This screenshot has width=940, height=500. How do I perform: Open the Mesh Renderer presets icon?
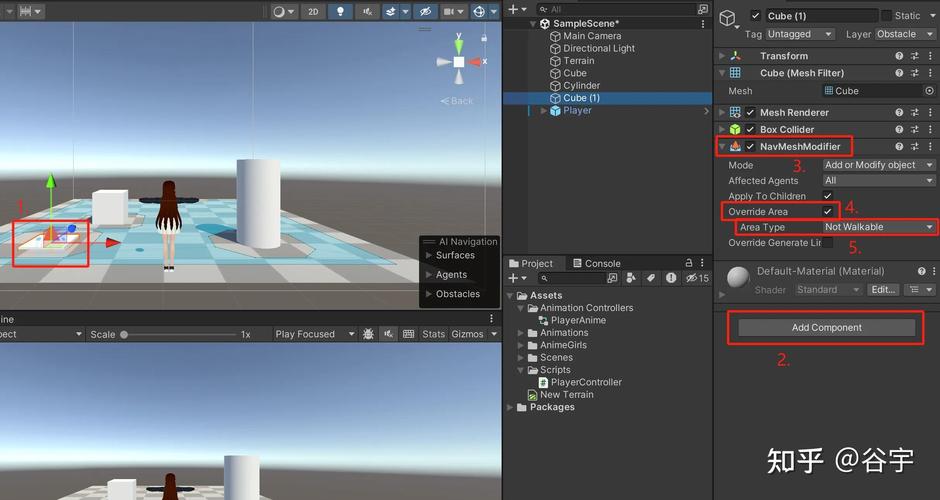tap(915, 112)
